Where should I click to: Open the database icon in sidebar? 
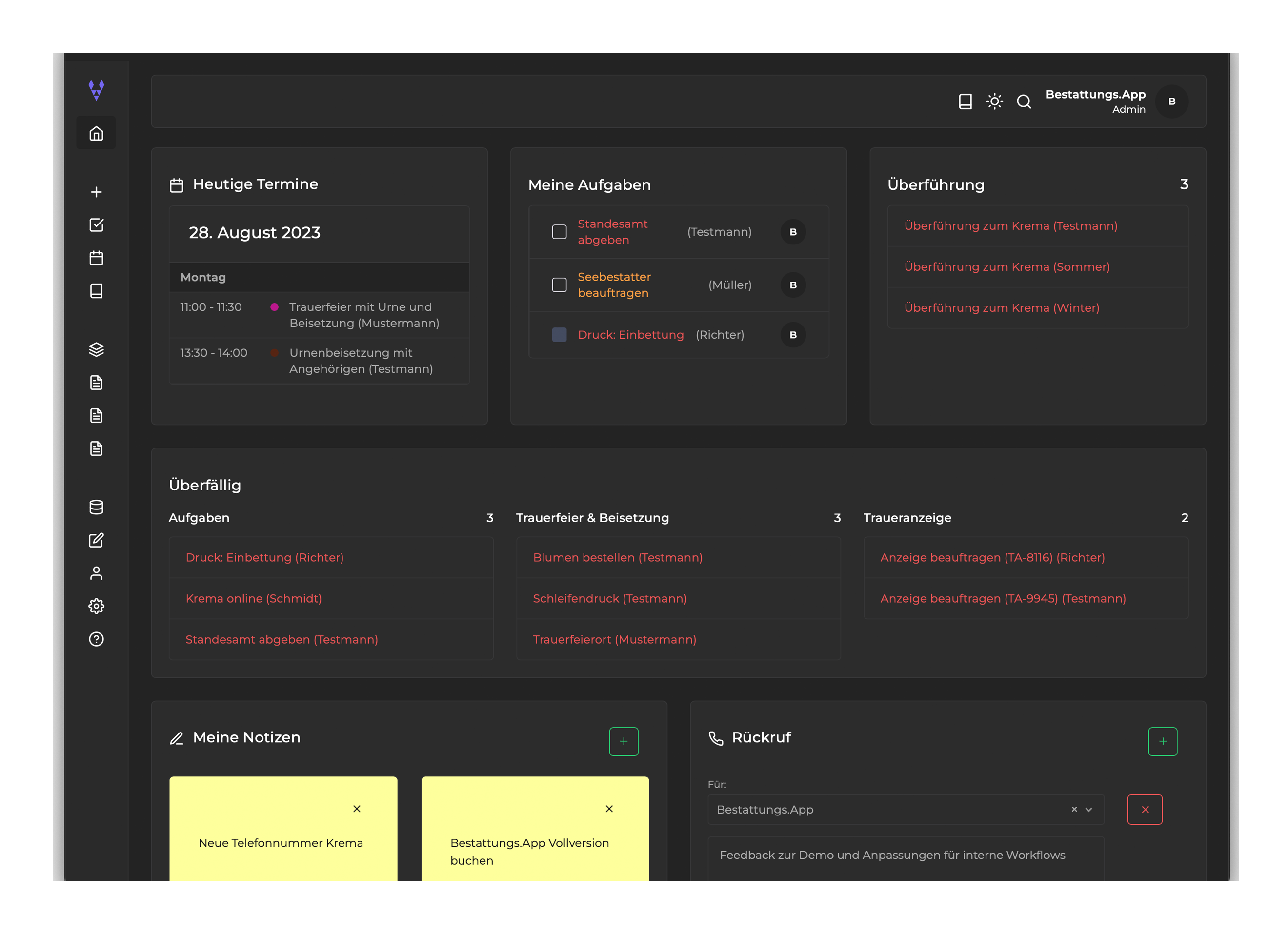(x=97, y=507)
